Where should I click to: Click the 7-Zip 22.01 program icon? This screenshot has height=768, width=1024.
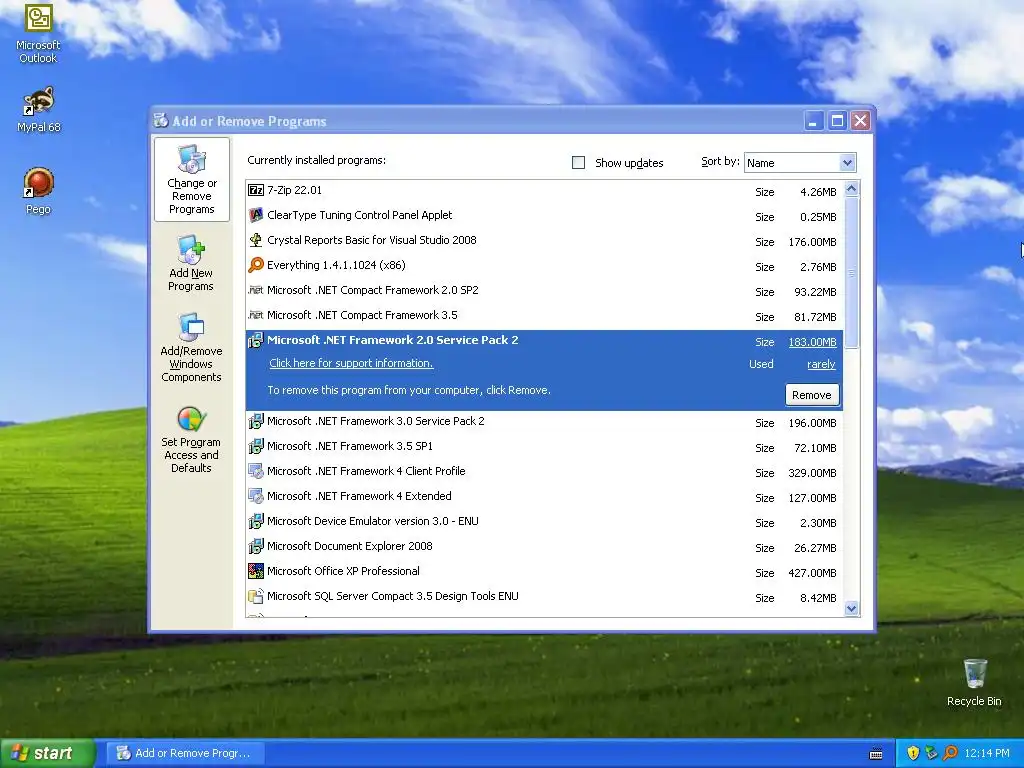[256, 190]
